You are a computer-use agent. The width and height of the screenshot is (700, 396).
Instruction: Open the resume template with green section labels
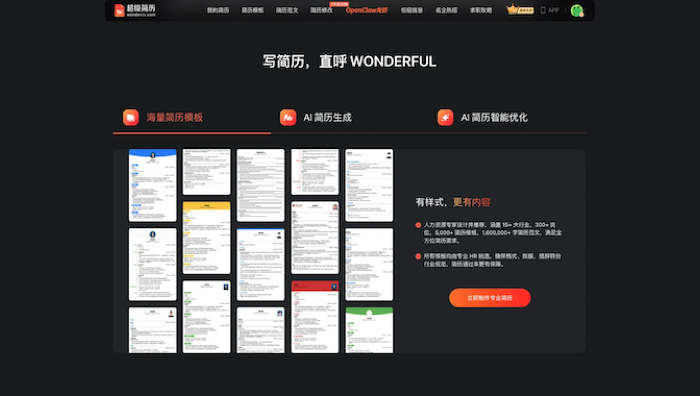click(x=207, y=317)
